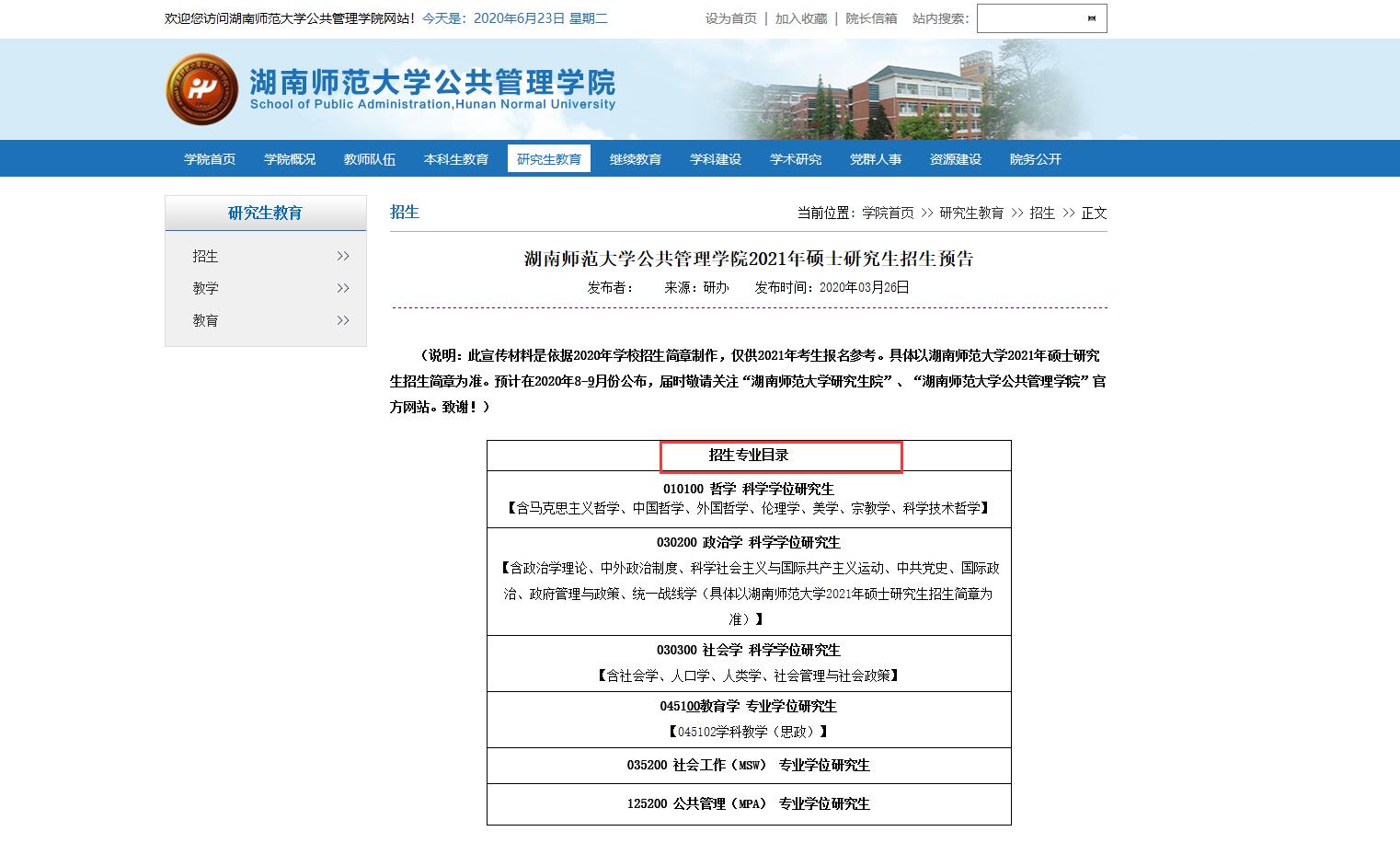
Task: Click the 研究生教育 sidebar heading
Action: [x=265, y=213]
